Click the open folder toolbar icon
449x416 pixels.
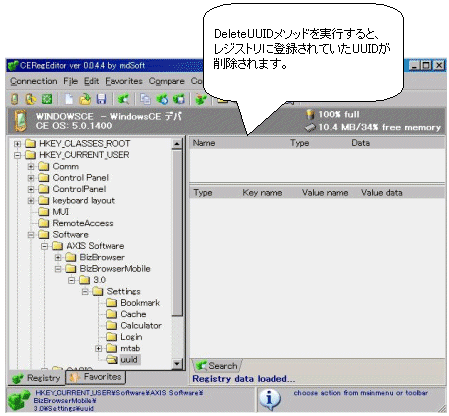(85, 99)
